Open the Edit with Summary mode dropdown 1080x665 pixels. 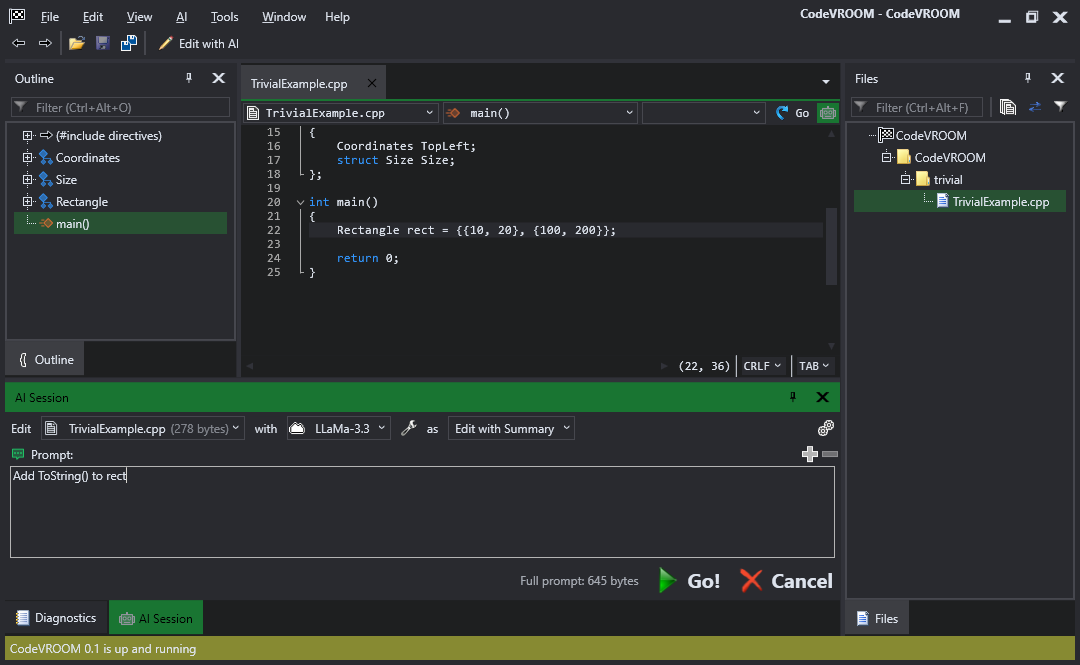511,429
